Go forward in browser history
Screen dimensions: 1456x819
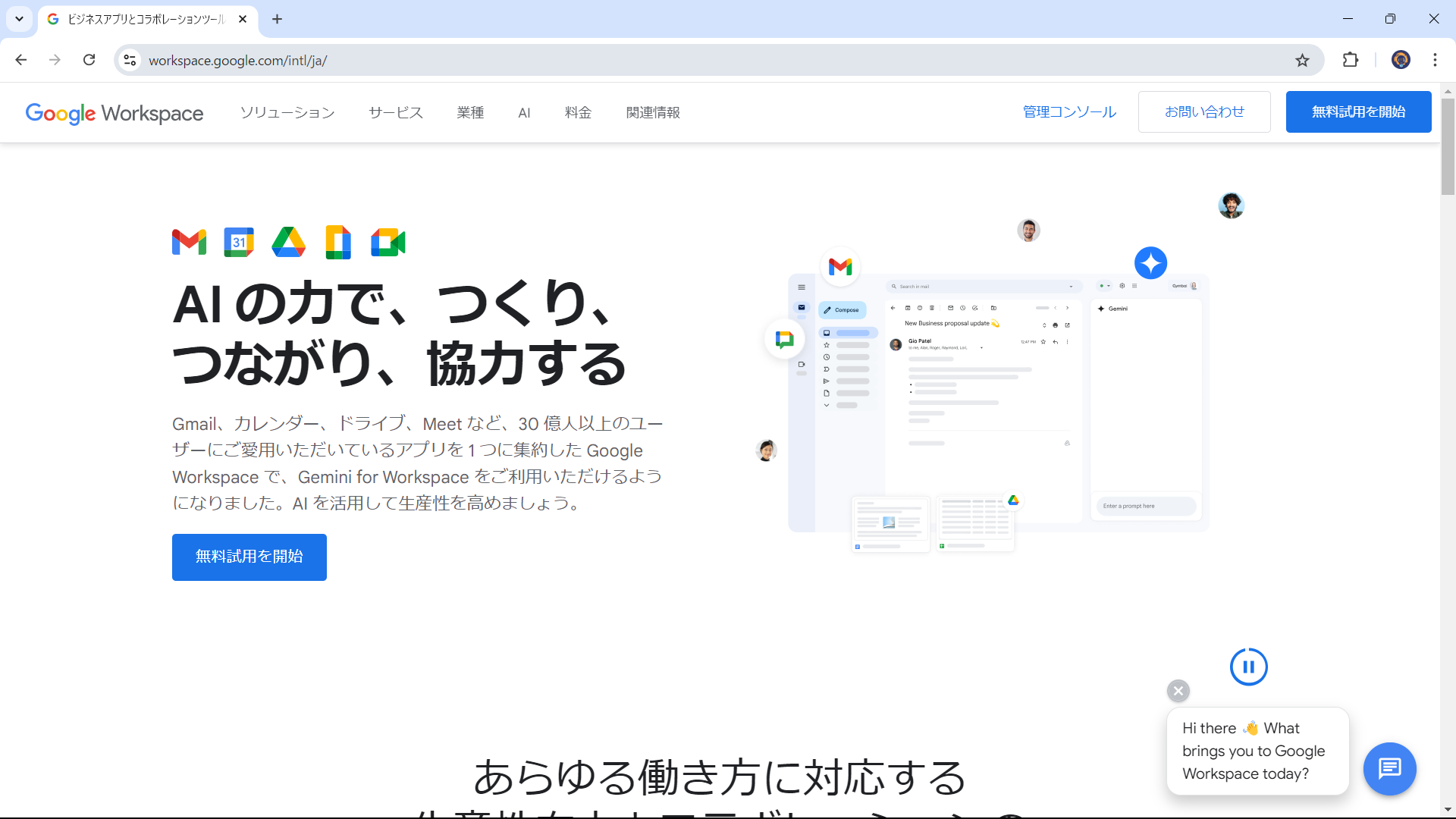click(x=55, y=60)
